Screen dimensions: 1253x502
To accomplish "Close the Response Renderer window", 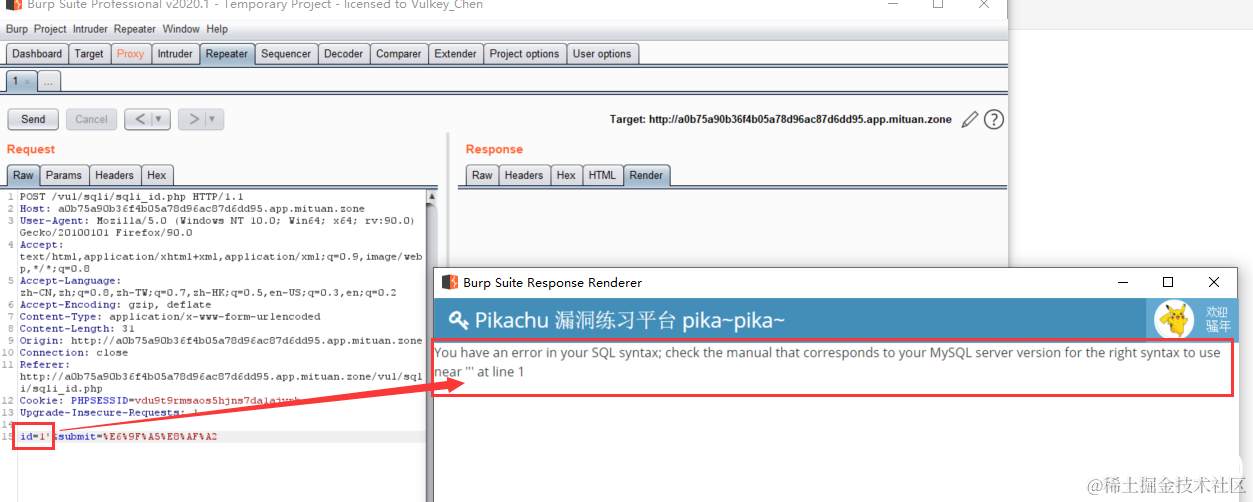I will [1214, 283].
